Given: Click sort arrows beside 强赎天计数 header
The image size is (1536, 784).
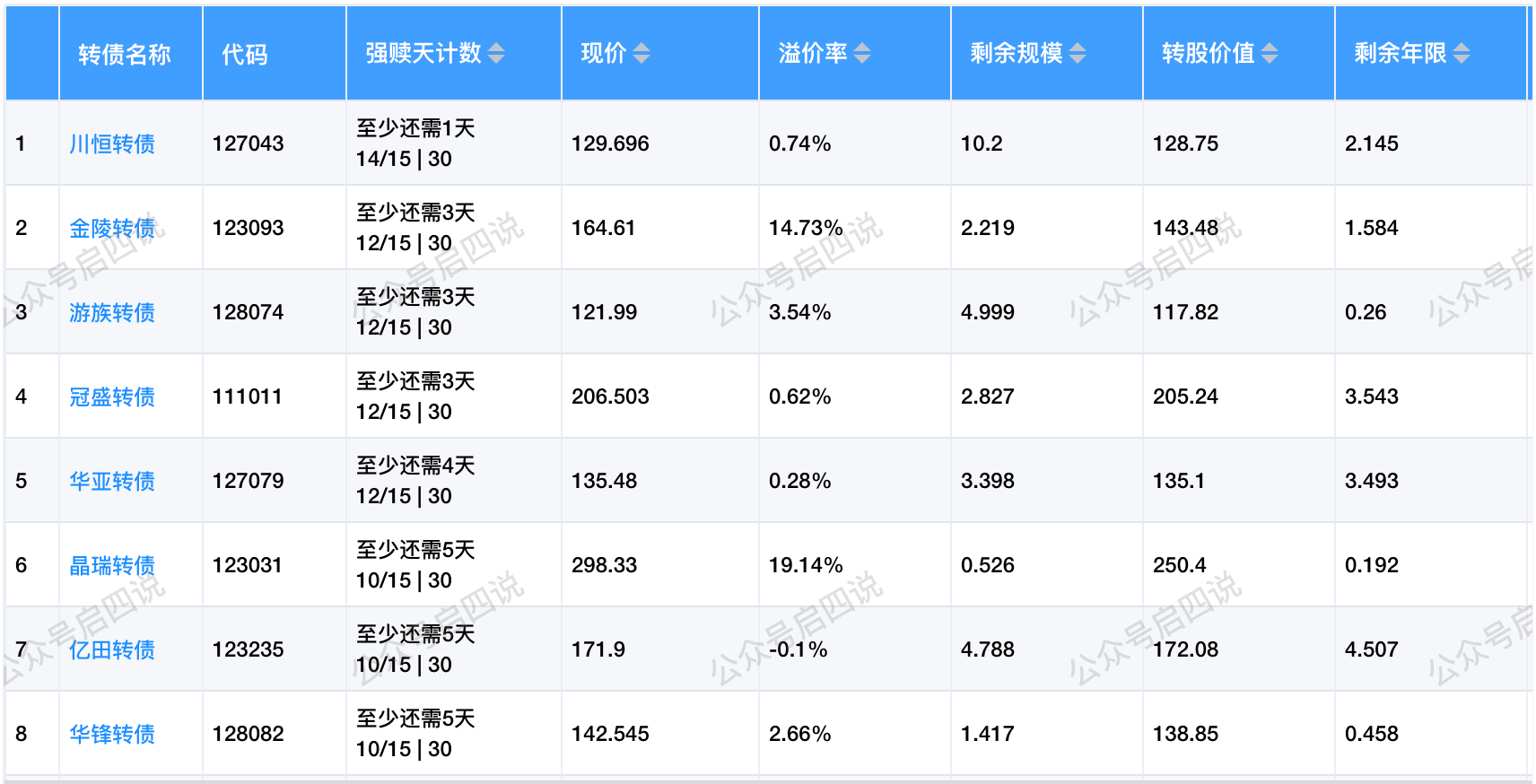Looking at the screenshot, I should pyautogui.click(x=496, y=54).
